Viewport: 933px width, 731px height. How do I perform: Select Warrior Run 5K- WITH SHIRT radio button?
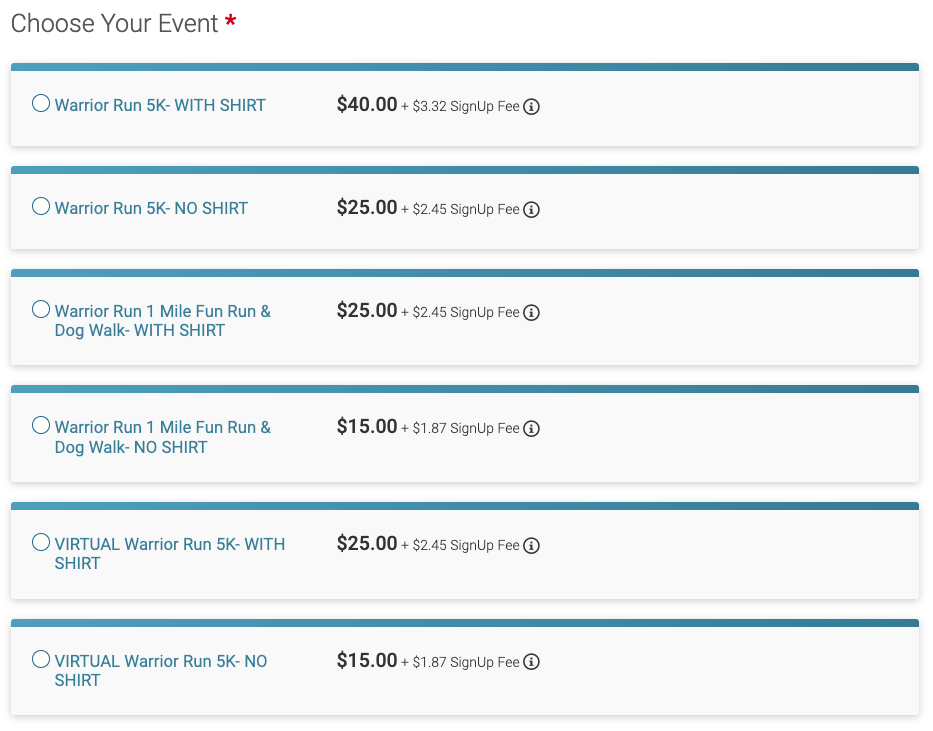[x=40, y=103]
